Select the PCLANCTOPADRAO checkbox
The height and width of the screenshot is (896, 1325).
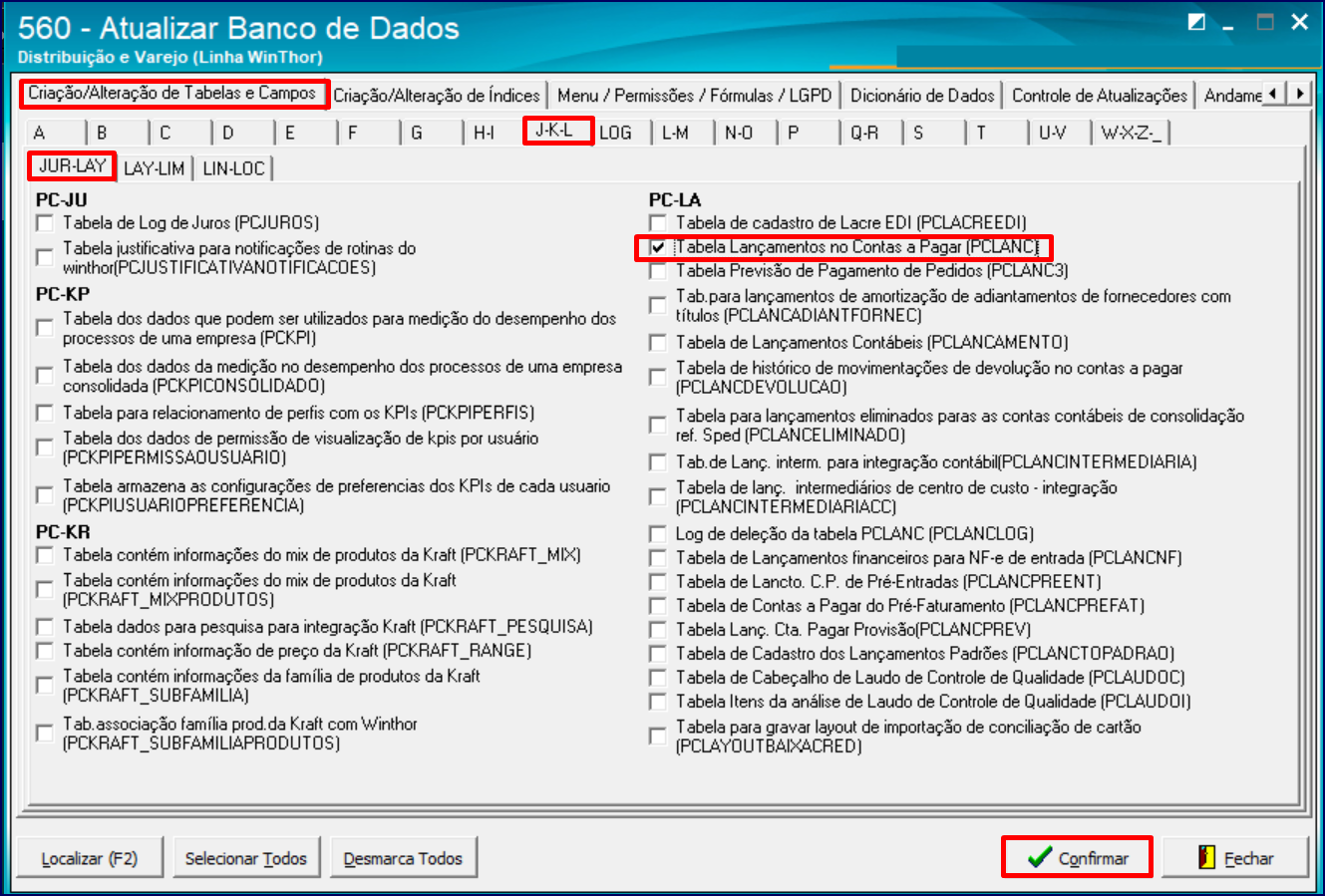click(658, 654)
